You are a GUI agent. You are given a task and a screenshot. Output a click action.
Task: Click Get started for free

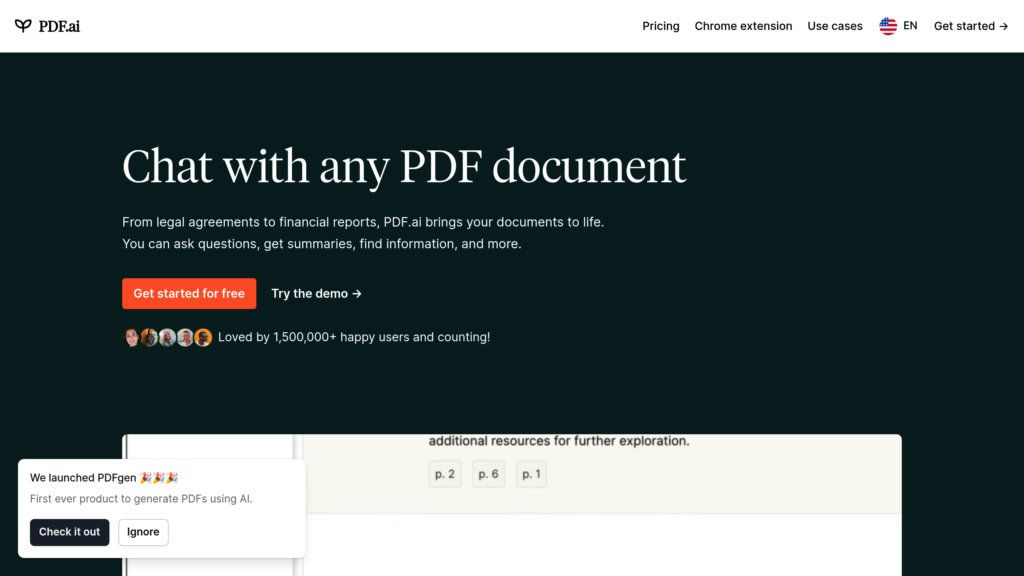tap(189, 293)
